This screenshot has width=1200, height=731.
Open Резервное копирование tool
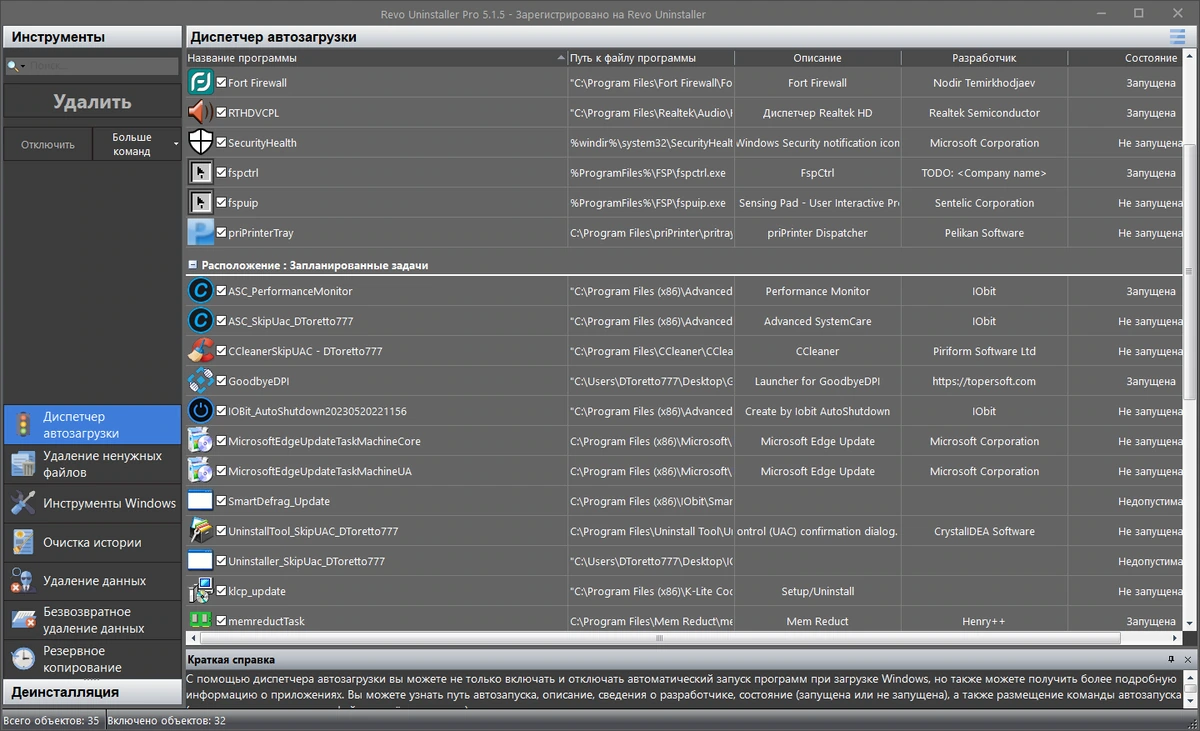tap(93, 659)
